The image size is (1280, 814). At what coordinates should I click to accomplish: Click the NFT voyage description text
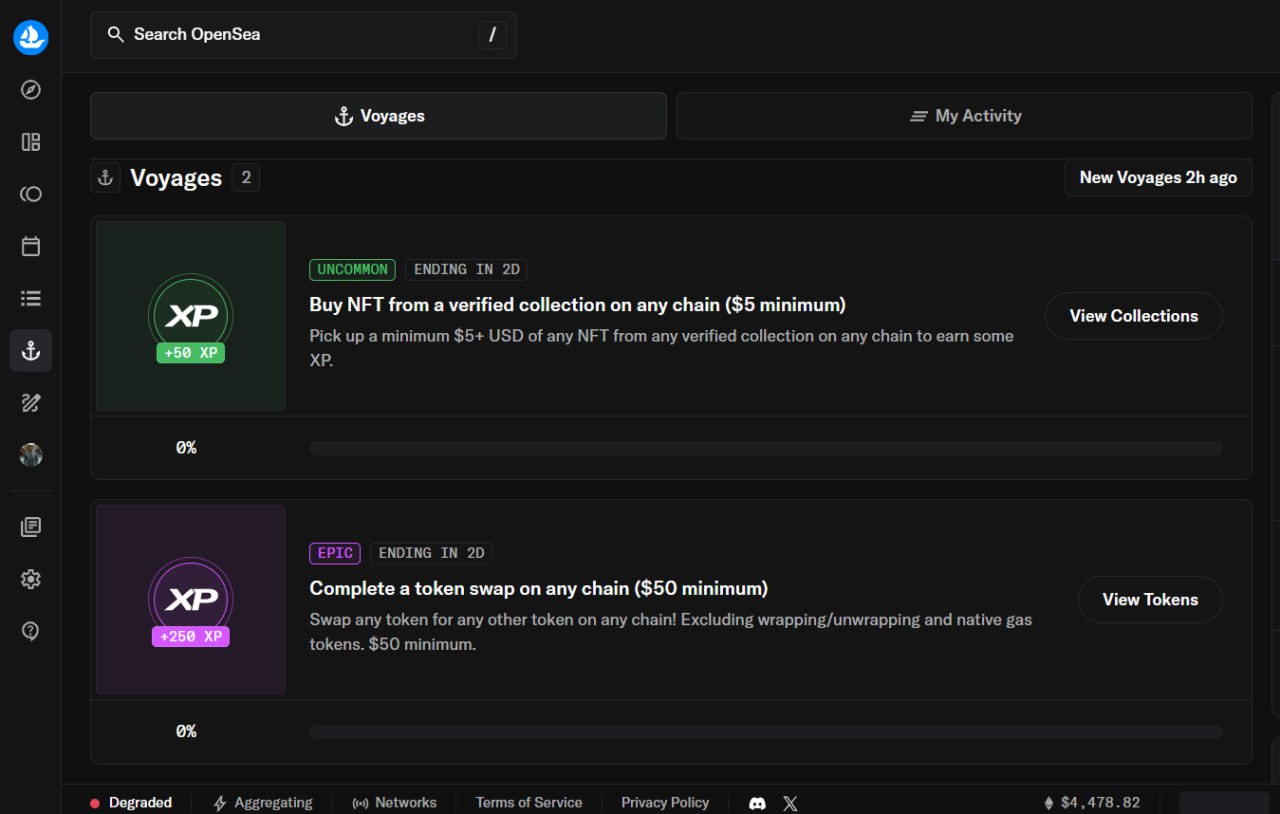(x=661, y=348)
